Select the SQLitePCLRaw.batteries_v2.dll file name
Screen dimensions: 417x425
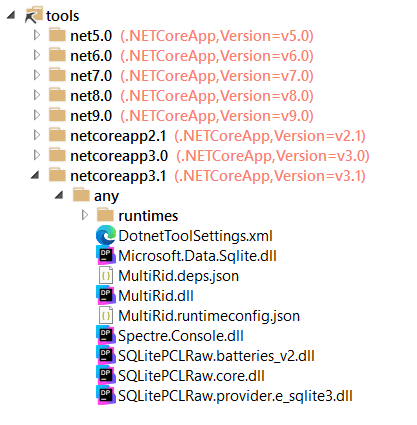coord(216,356)
